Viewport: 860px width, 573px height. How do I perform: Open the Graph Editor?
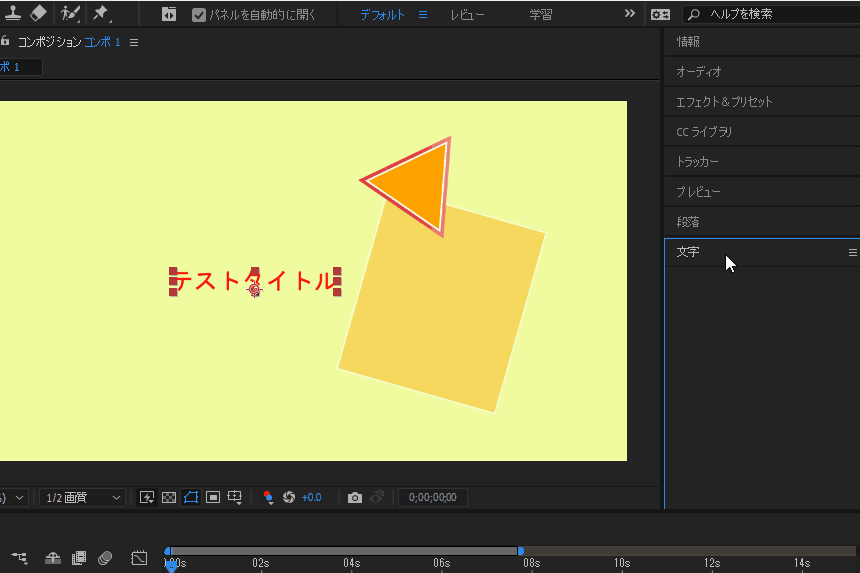tap(139, 558)
